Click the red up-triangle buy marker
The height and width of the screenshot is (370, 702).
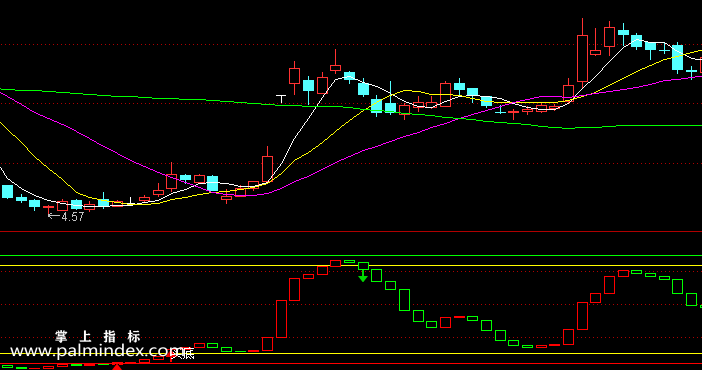[117, 367]
